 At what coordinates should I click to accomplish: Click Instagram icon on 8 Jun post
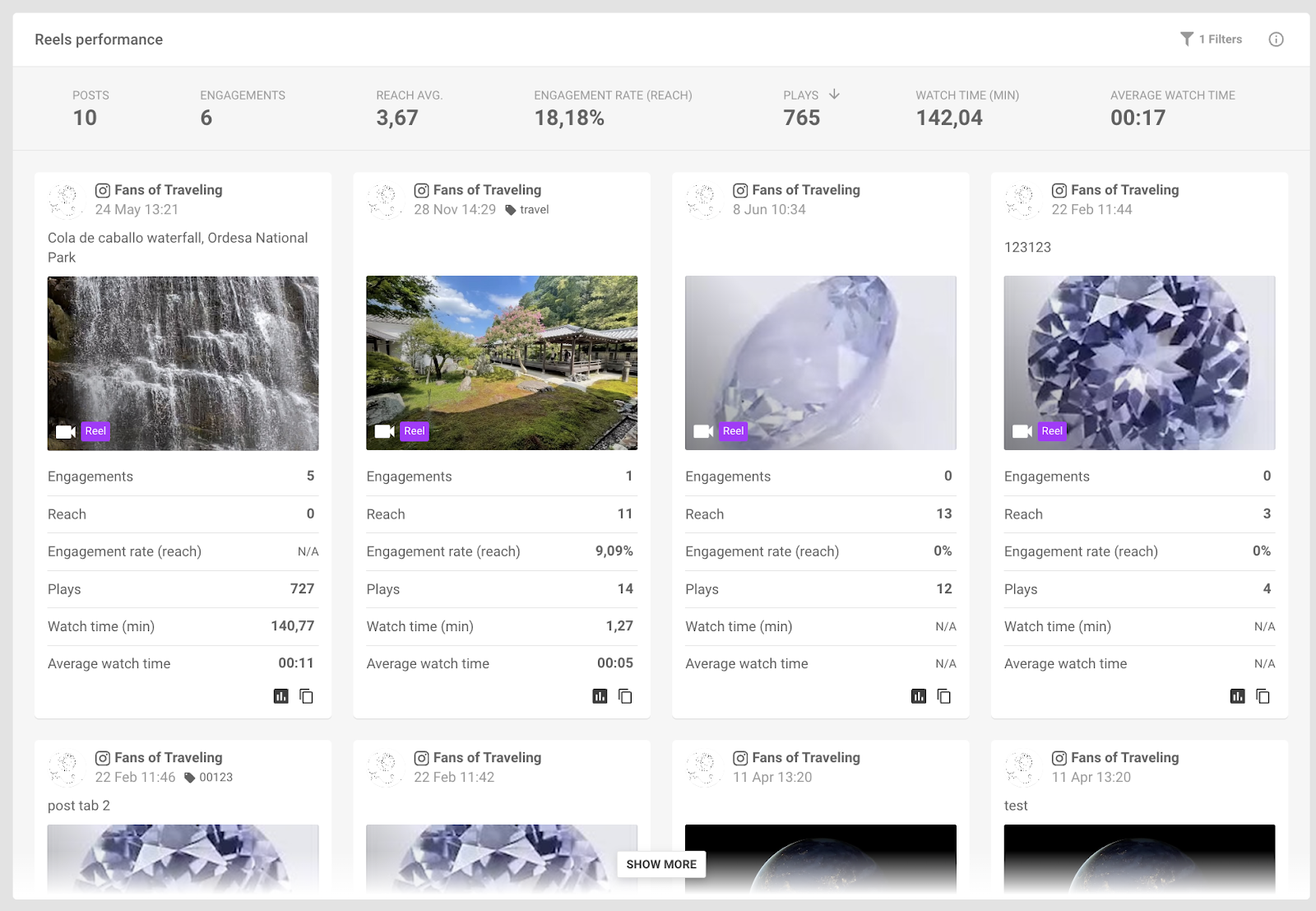tap(740, 190)
